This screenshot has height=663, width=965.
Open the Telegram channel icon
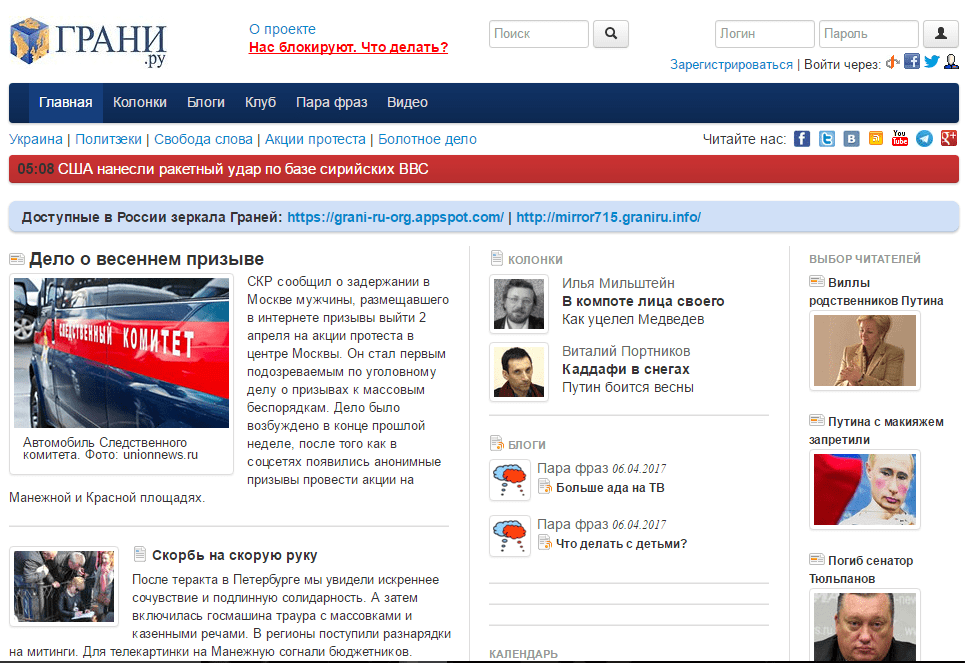[924, 139]
